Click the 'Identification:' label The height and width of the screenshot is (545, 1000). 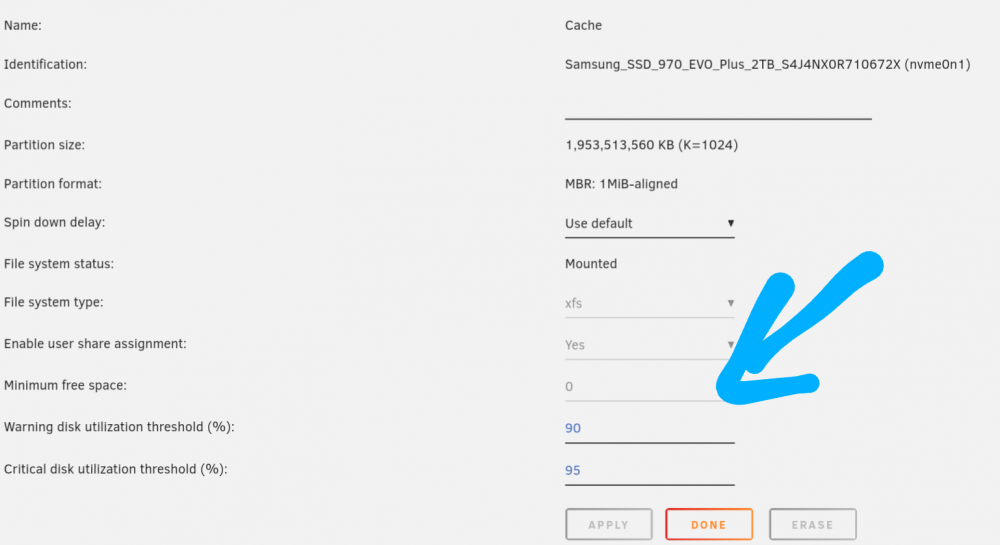[x=45, y=64]
